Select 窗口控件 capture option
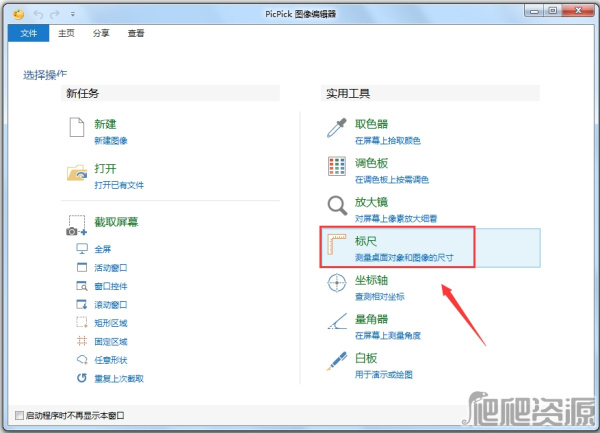The width and height of the screenshot is (600, 433). coord(111,286)
